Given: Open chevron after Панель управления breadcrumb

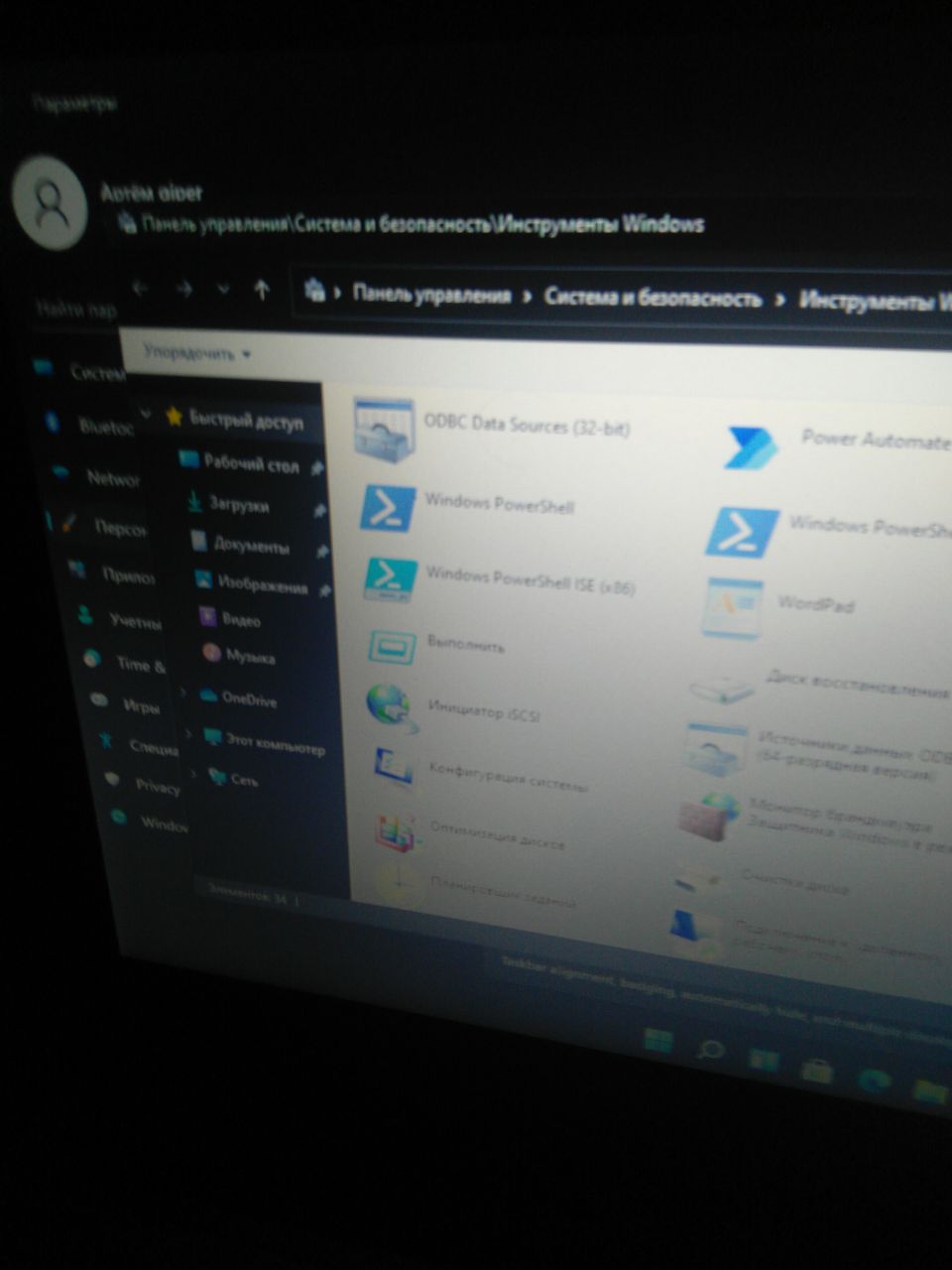Looking at the screenshot, I should coord(528,296).
